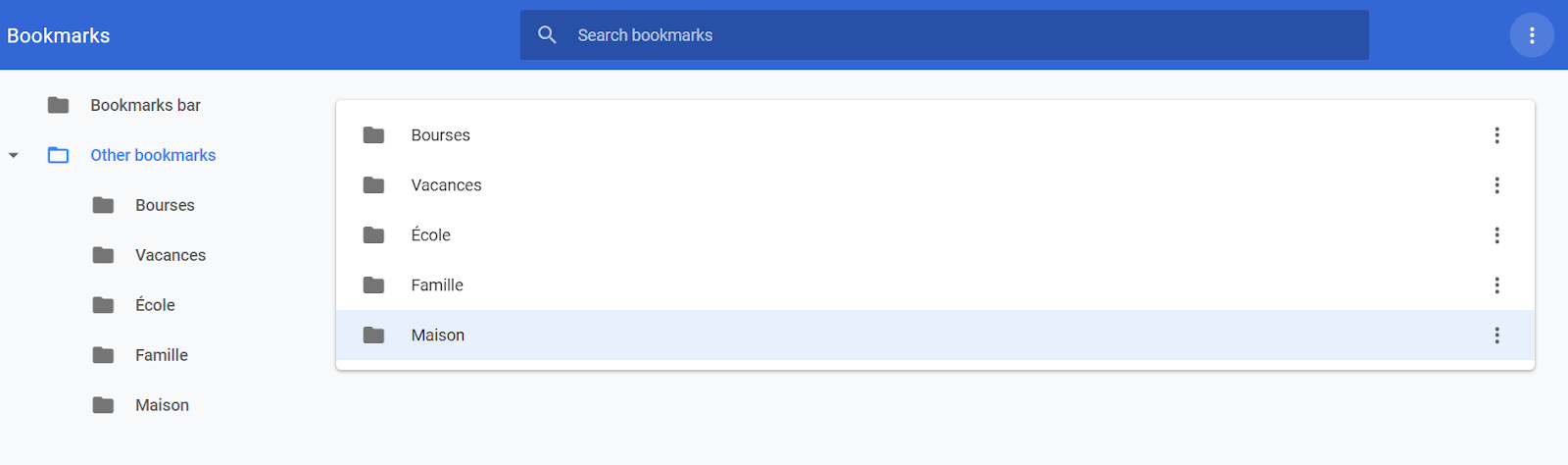
Task: Open more actions for the École folder
Action: pos(1496,235)
